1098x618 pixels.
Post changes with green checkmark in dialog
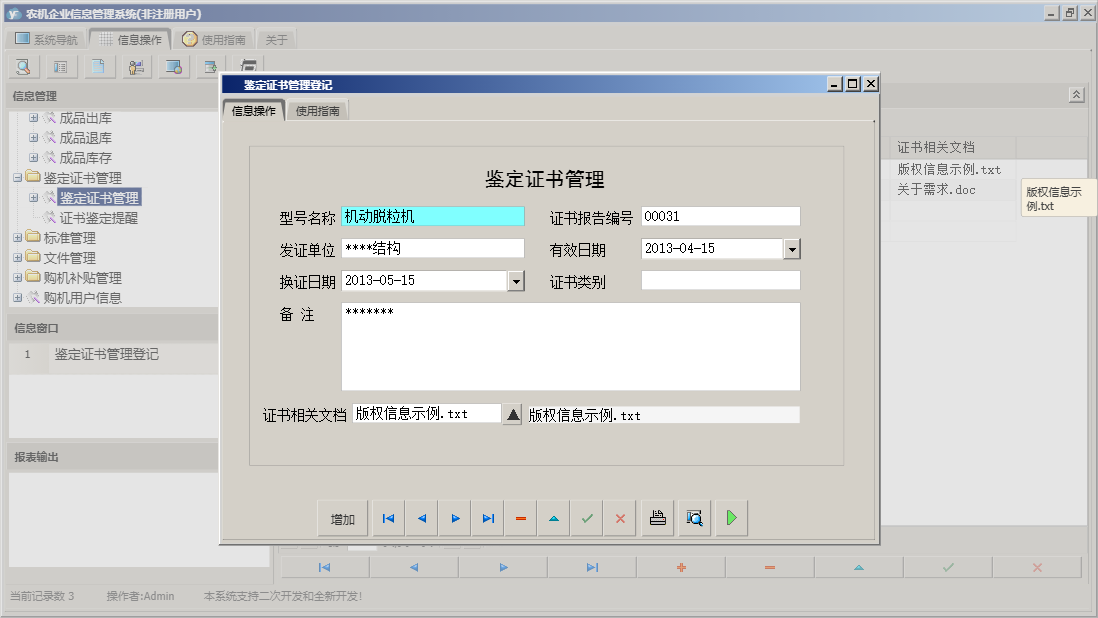click(x=587, y=519)
